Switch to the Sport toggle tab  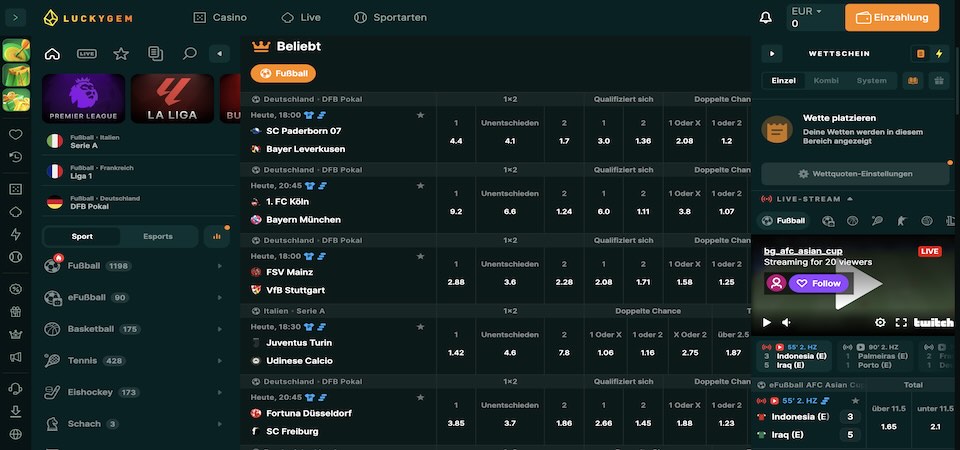(82, 236)
